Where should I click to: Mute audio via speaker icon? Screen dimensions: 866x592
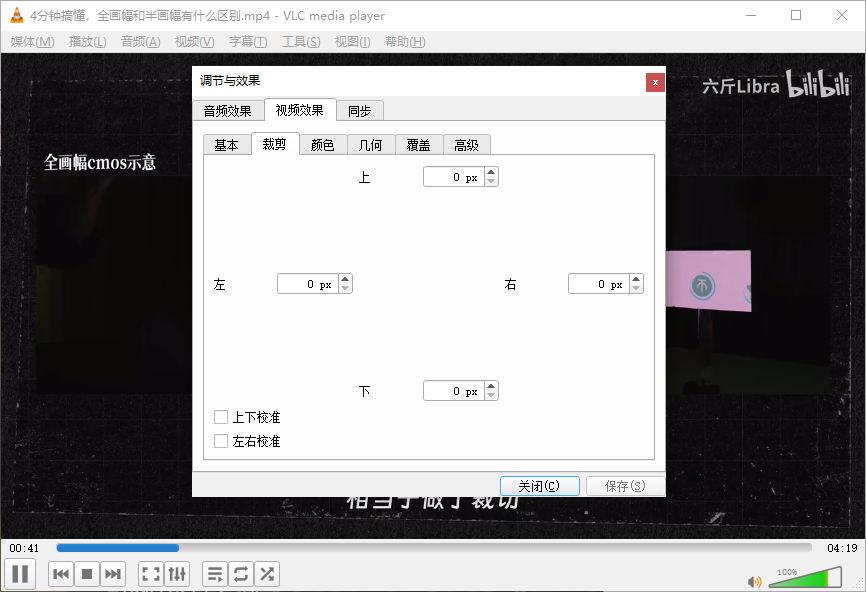(x=754, y=581)
